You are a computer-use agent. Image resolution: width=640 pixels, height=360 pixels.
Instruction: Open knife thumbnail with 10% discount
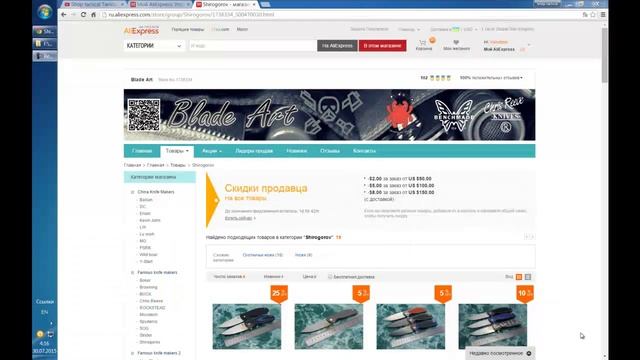493,327
